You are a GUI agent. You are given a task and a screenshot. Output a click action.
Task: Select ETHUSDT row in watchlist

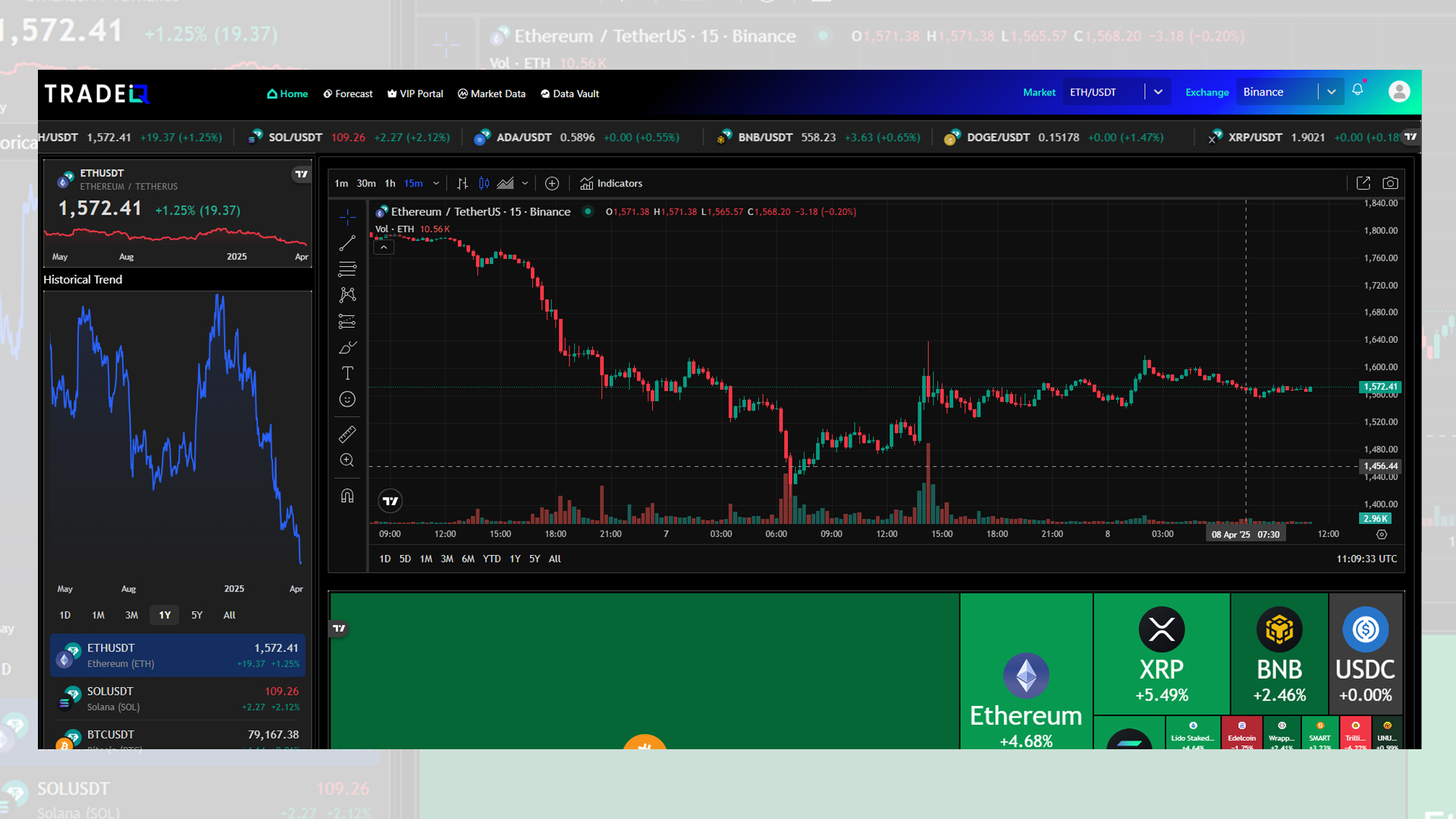pyautogui.click(x=177, y=655)
